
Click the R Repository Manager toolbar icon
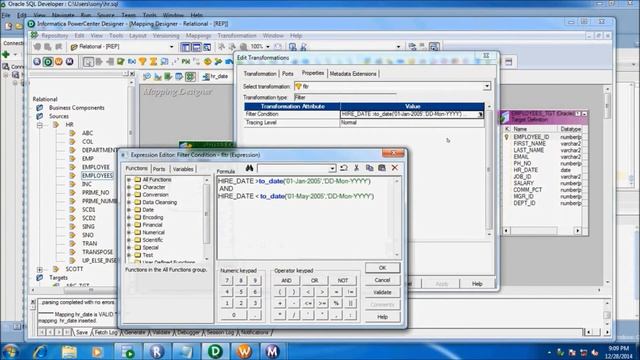[x=37, y=62]
